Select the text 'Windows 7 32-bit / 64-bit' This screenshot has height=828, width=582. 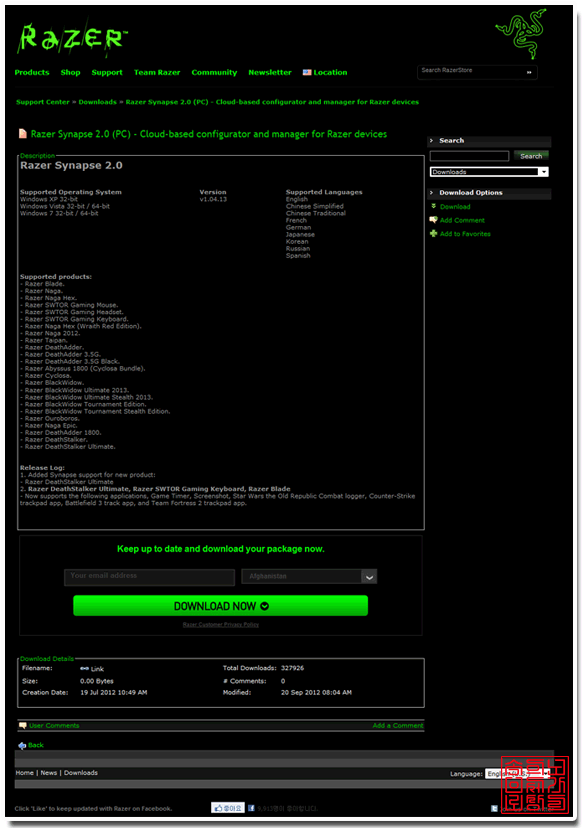coord(59,213)
